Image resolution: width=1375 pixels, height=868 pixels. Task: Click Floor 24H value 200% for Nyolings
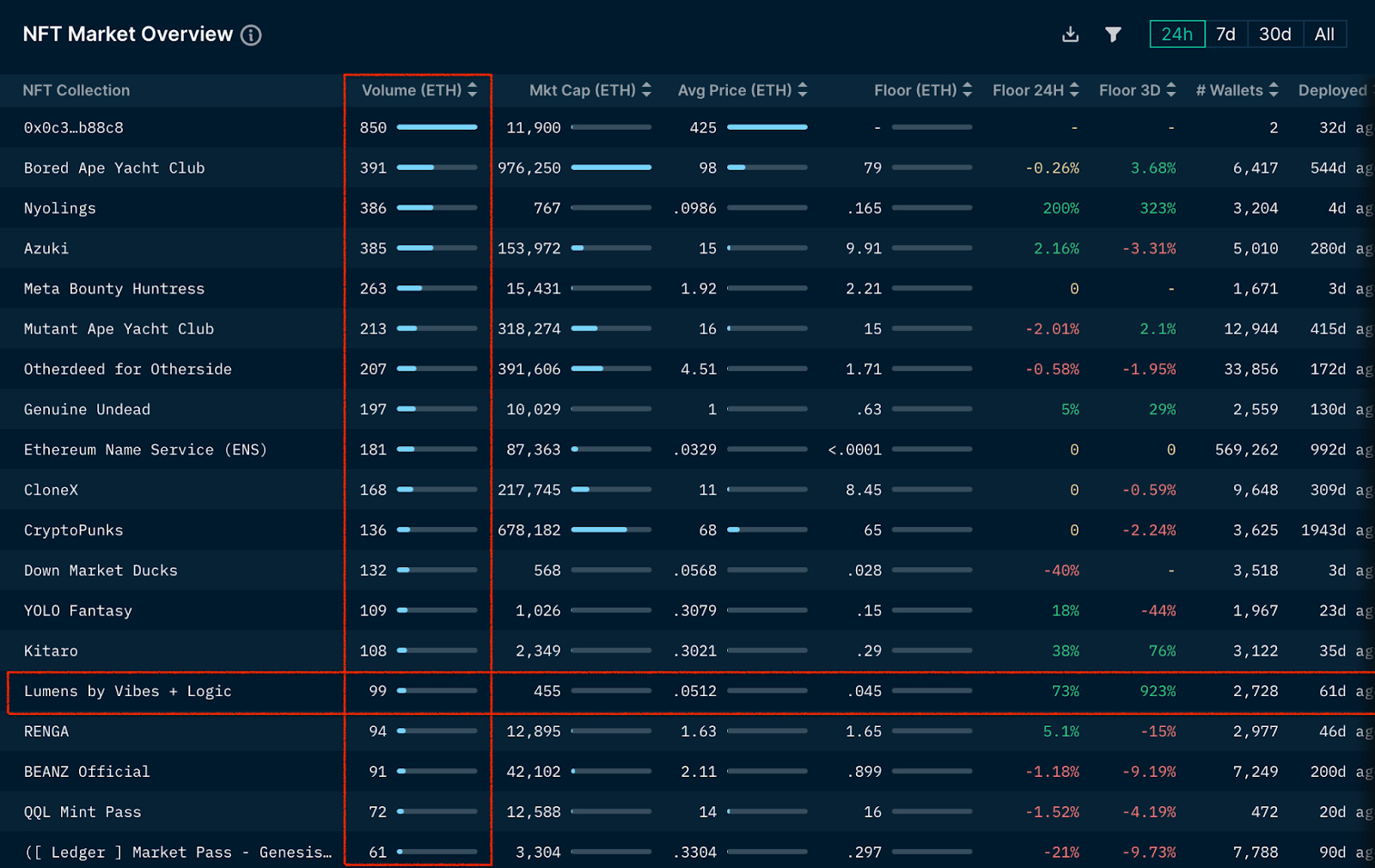coord(1061,209)
